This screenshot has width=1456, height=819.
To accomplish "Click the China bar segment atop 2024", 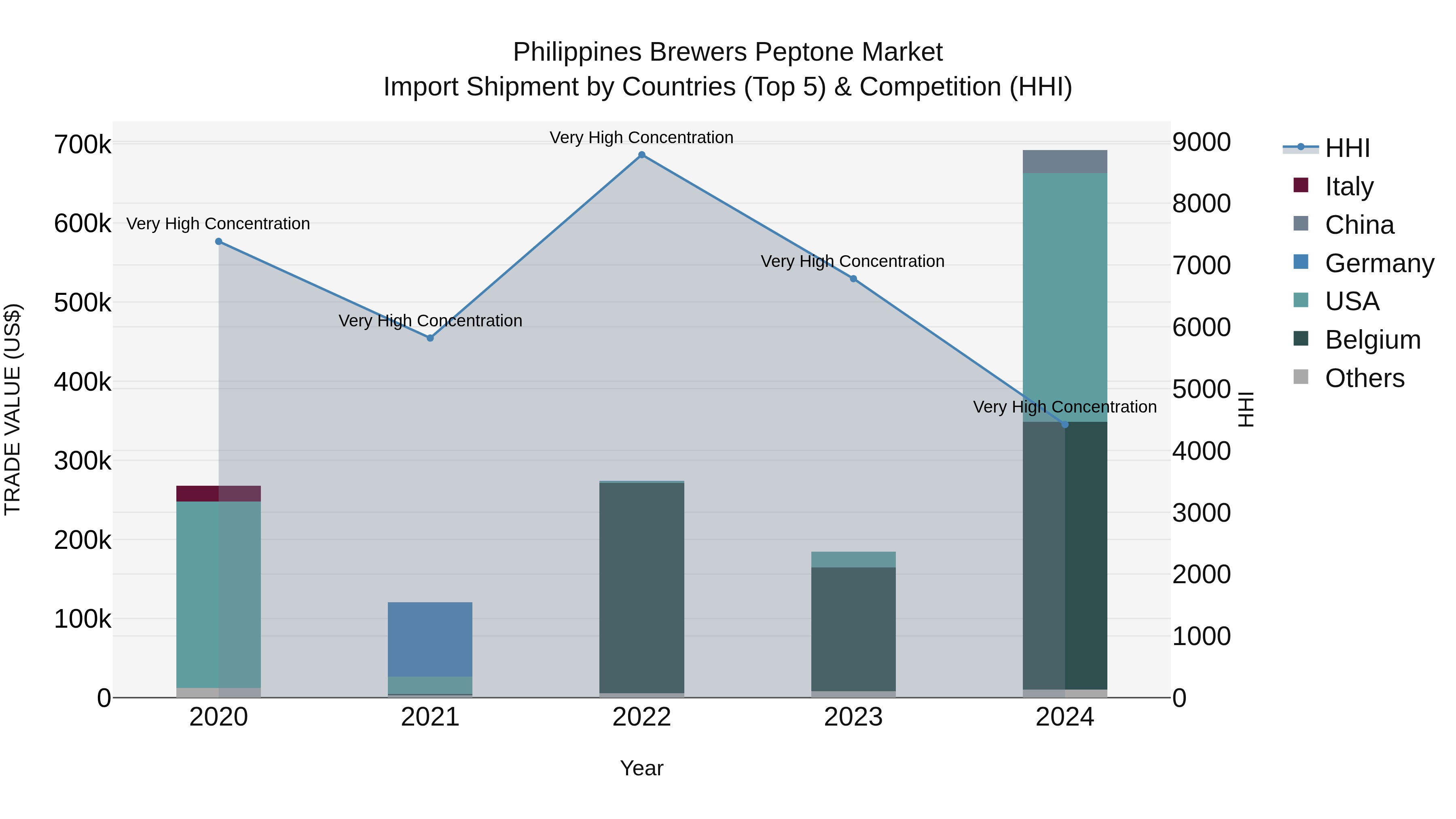I will (x=1065, y=162).
